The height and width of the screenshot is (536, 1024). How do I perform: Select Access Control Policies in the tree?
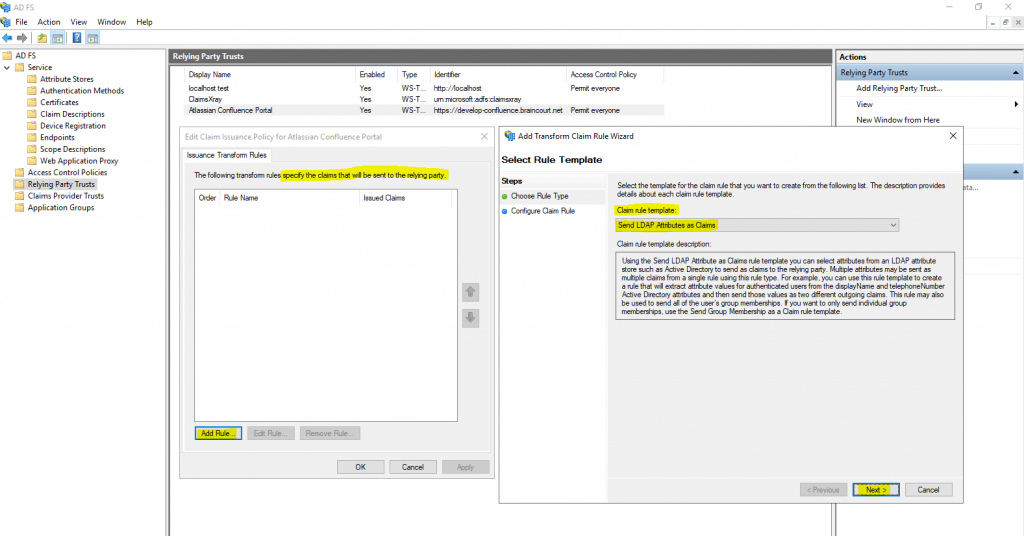point(67,172)
